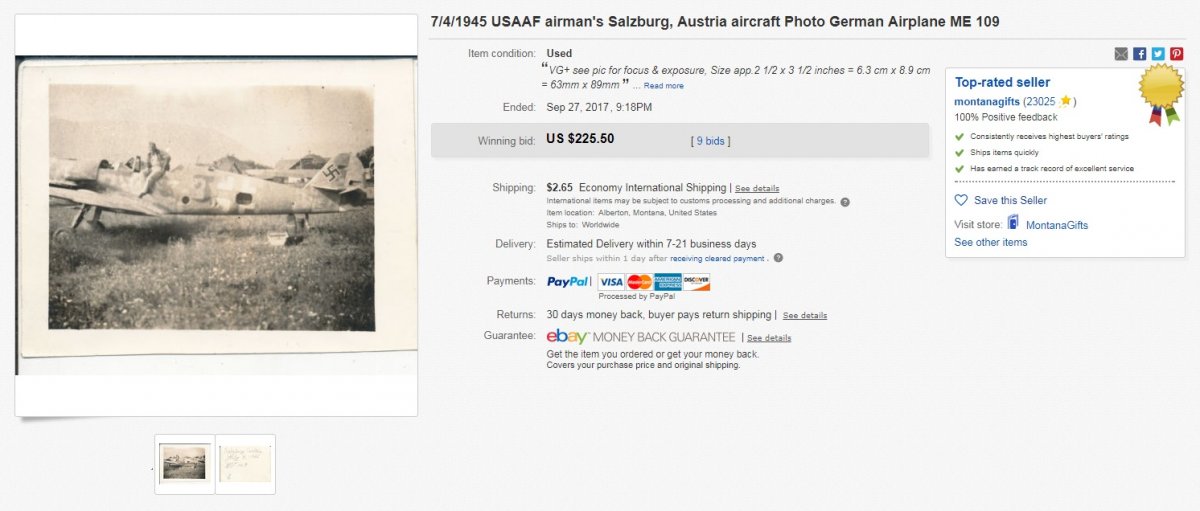Open the Shipping See details link
The height and width of the screenshot is (511, 1200).
(757, 188)
